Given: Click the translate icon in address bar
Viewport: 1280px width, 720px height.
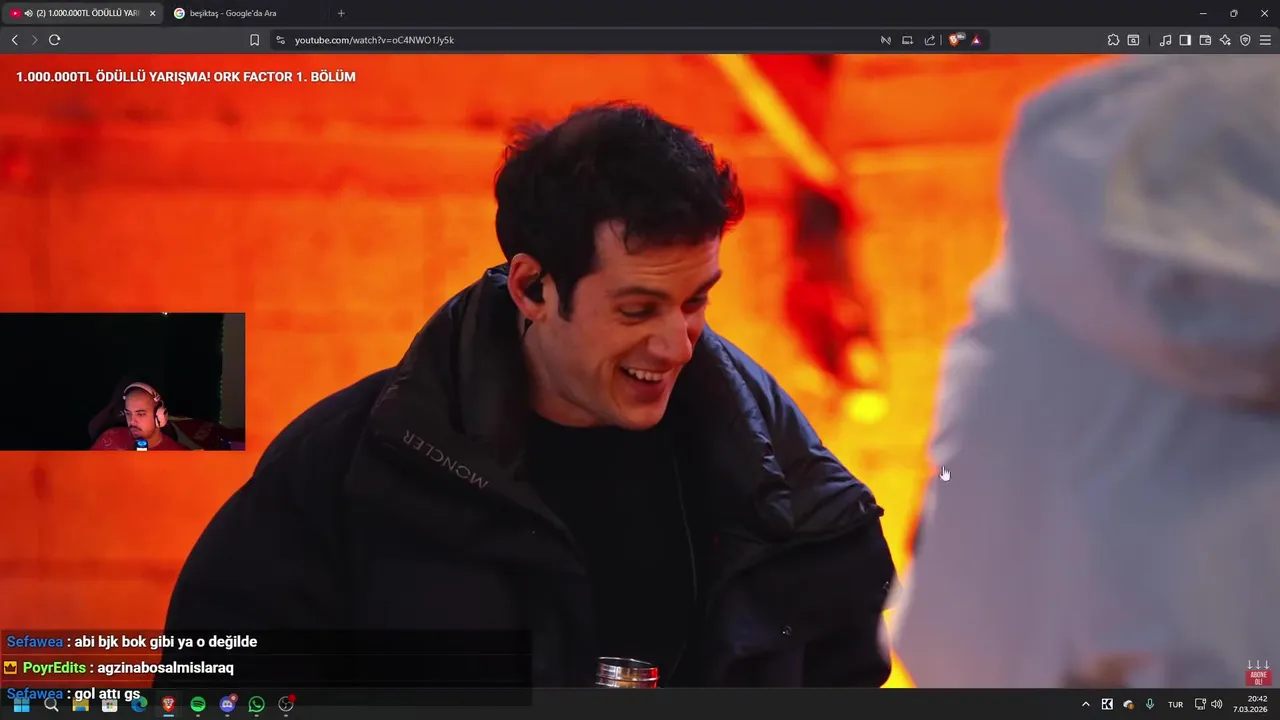Looking at the screenshot, I should pyautogui.click(x=885, y=40).
